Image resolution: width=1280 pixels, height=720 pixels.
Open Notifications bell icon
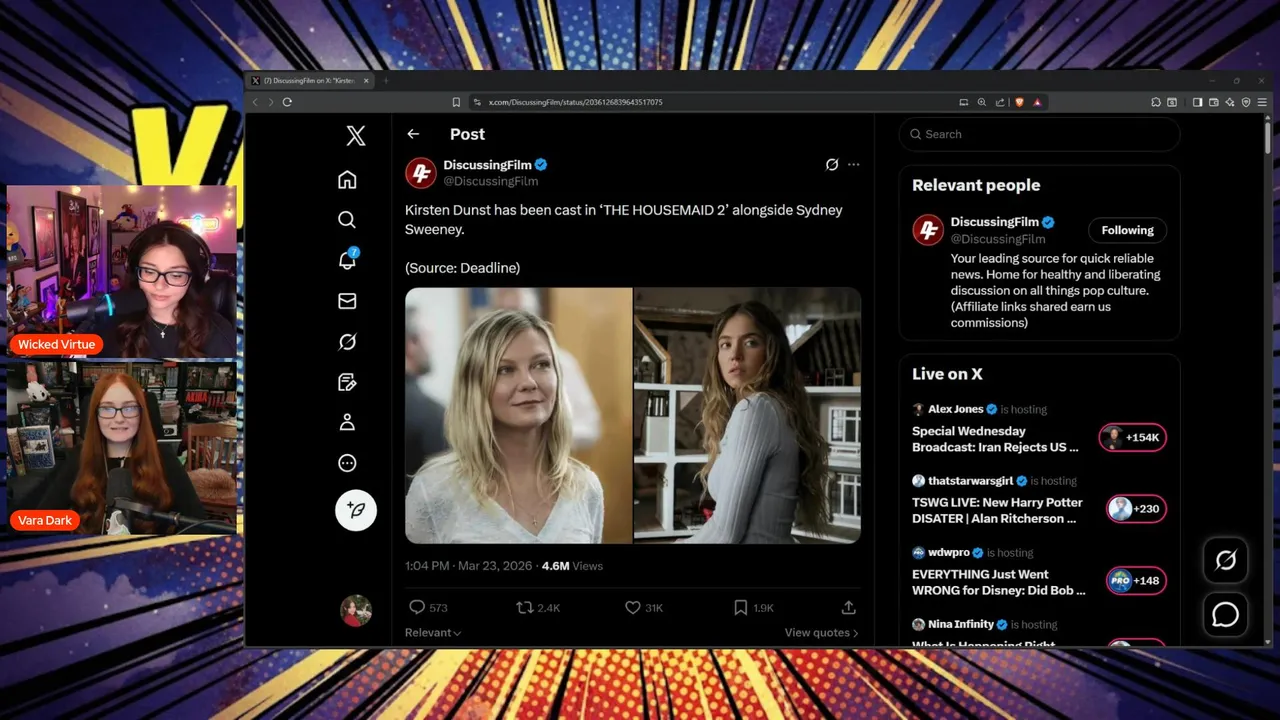[347, 260]
